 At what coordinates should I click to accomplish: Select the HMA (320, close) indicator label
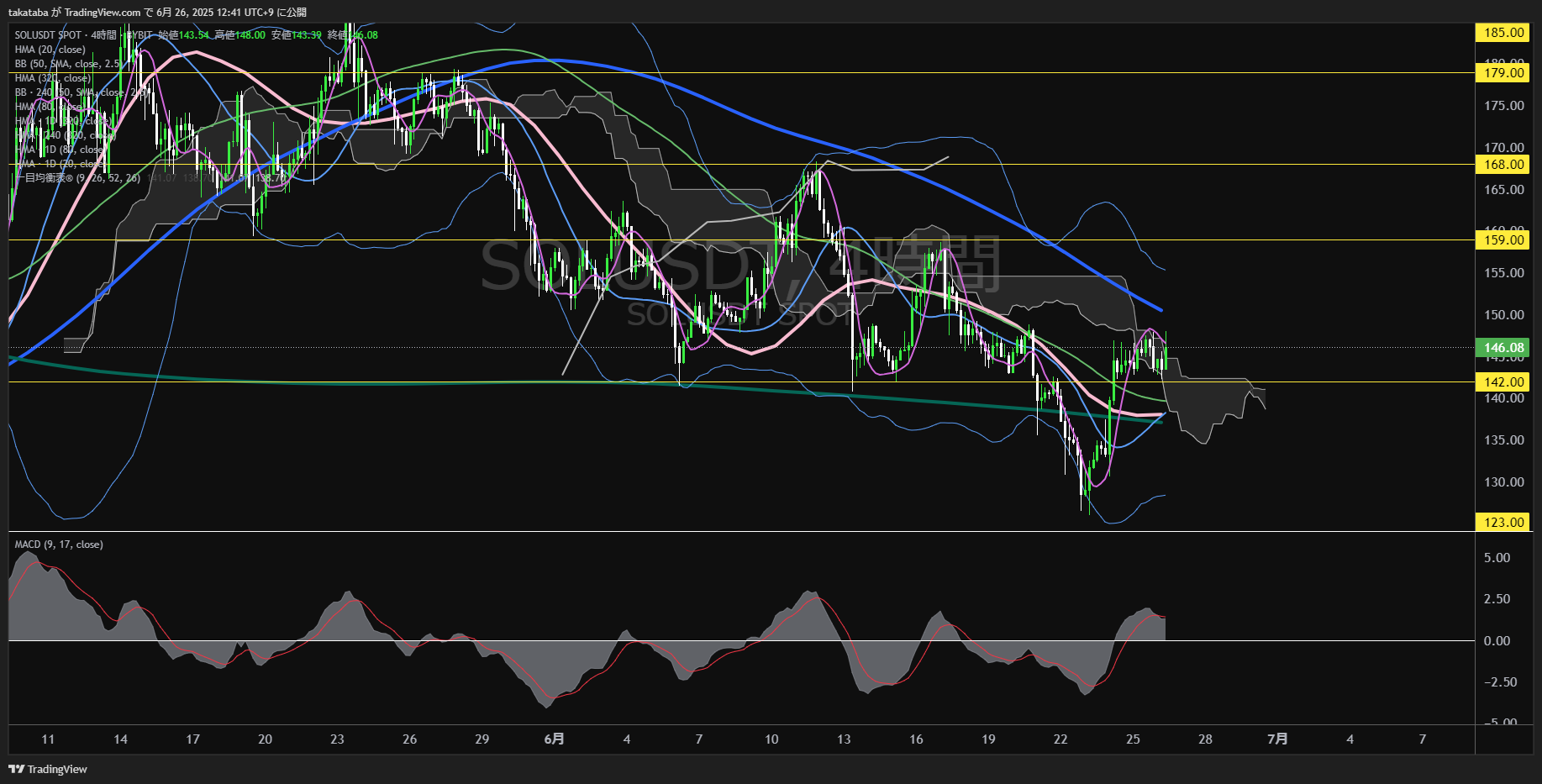pyautogui.click(x=52, y=78)
